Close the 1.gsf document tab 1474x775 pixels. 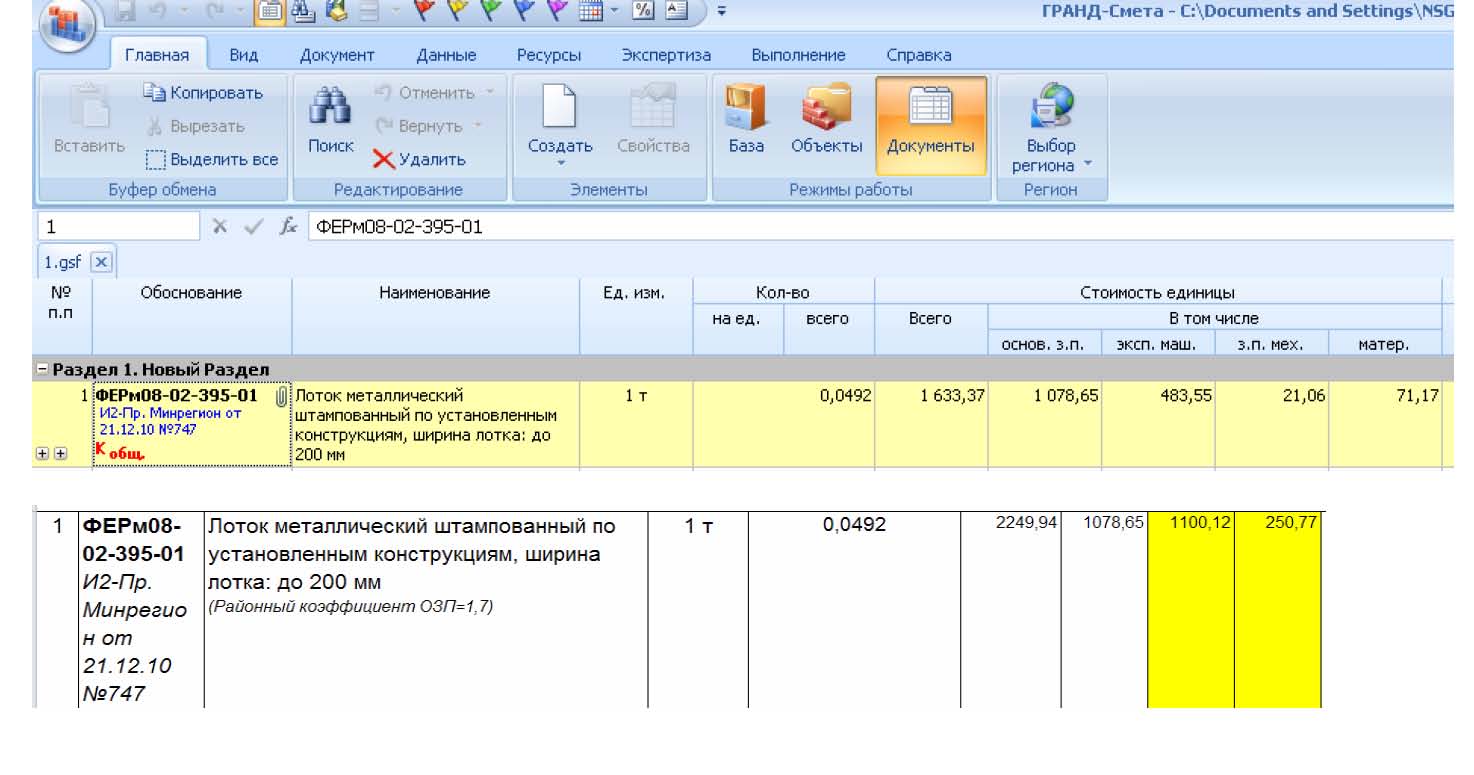[101, 262]
